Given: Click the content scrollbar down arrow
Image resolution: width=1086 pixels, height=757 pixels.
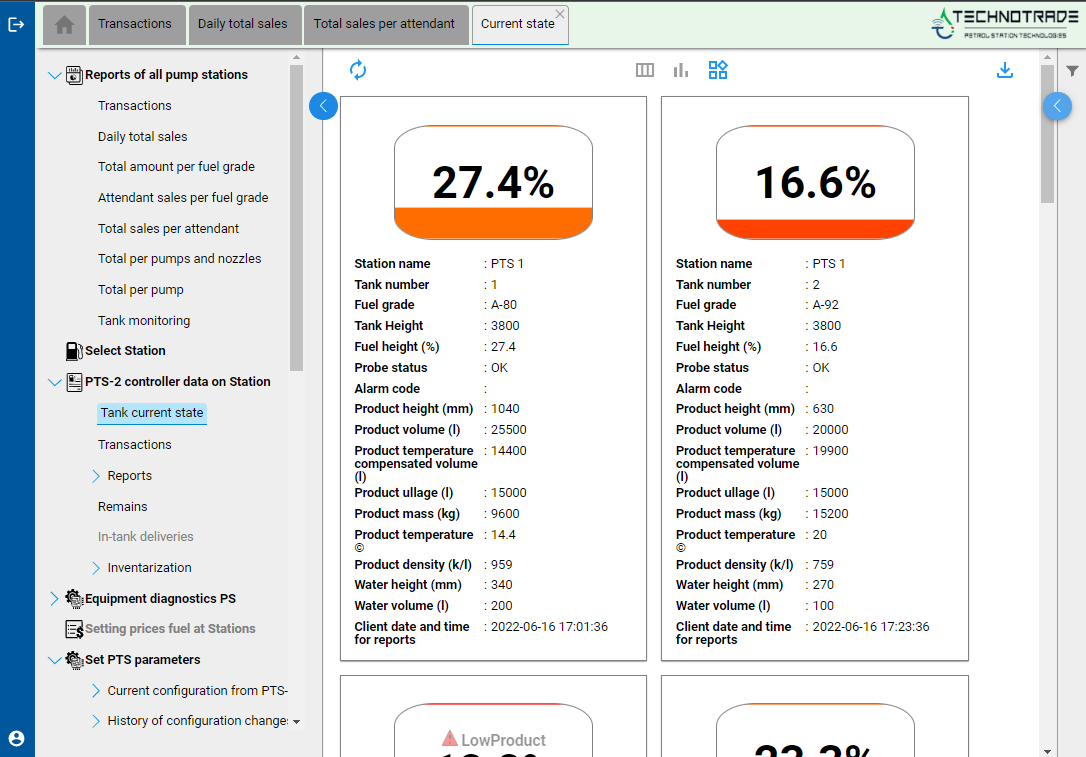Looking at the screenshot, I should (1047, 751).
